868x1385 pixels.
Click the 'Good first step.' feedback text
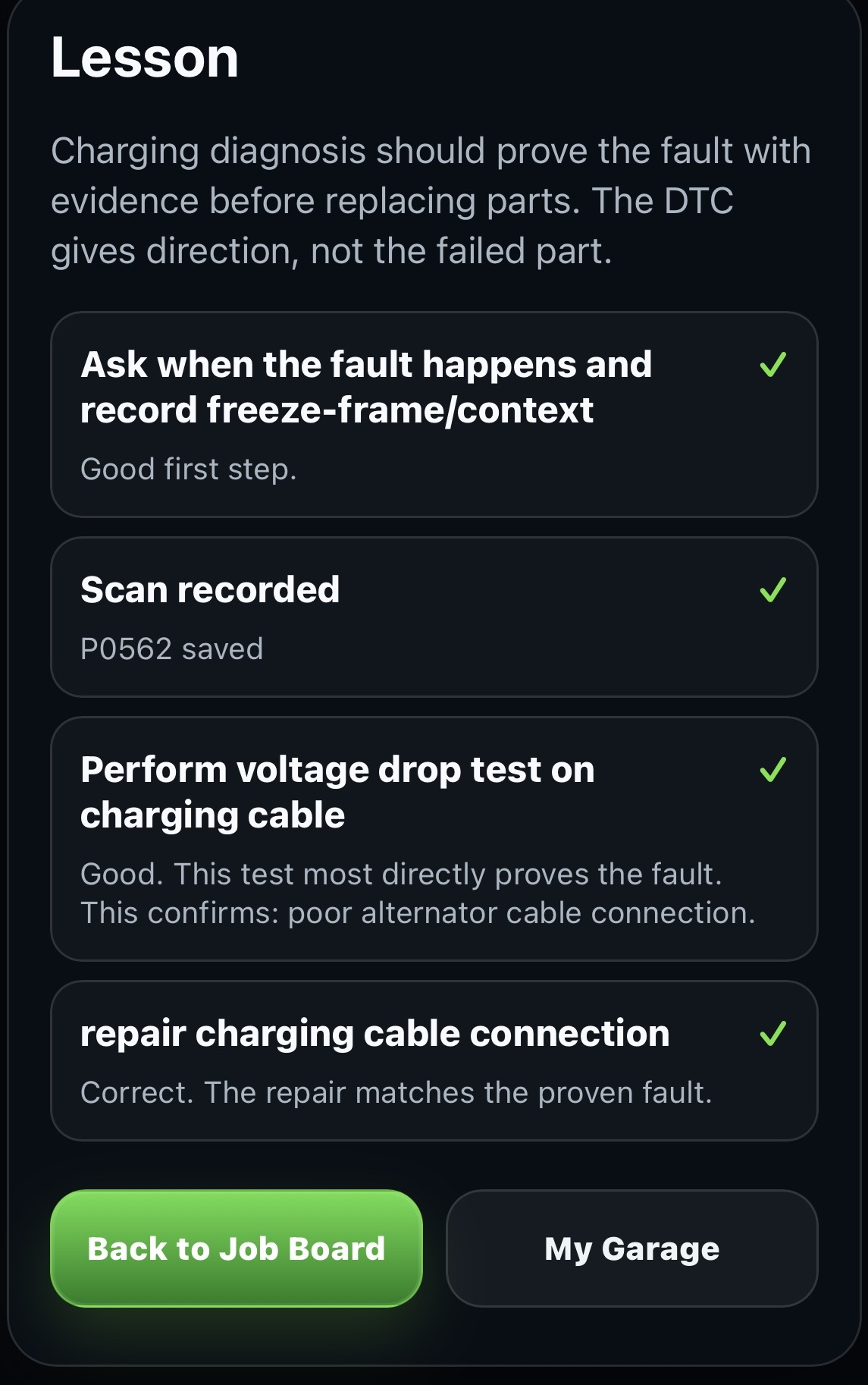pos(189,469)
